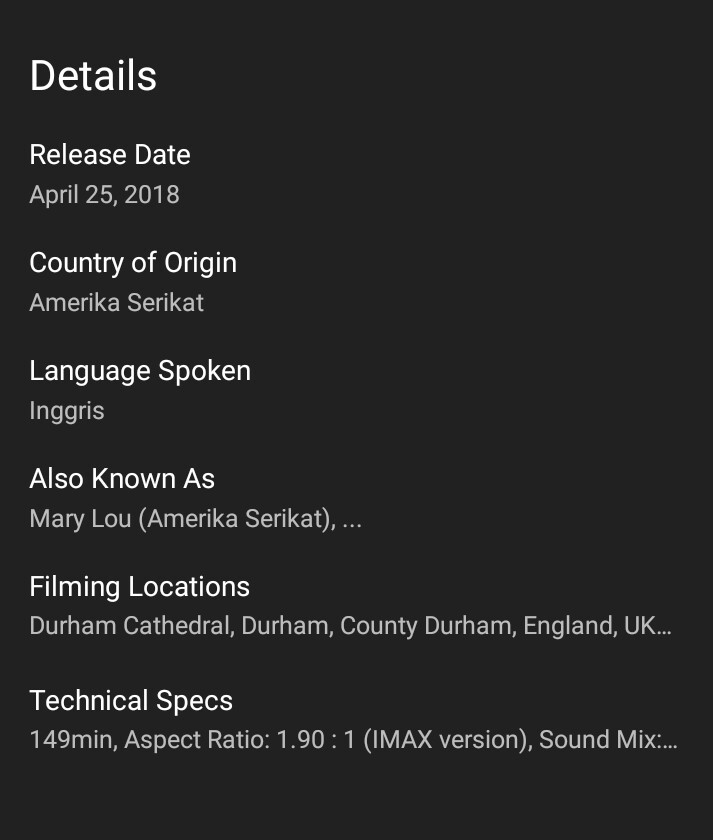Click the 149min runtime text
This screenshot has width=713, height=840.
(x=73, y=740)
